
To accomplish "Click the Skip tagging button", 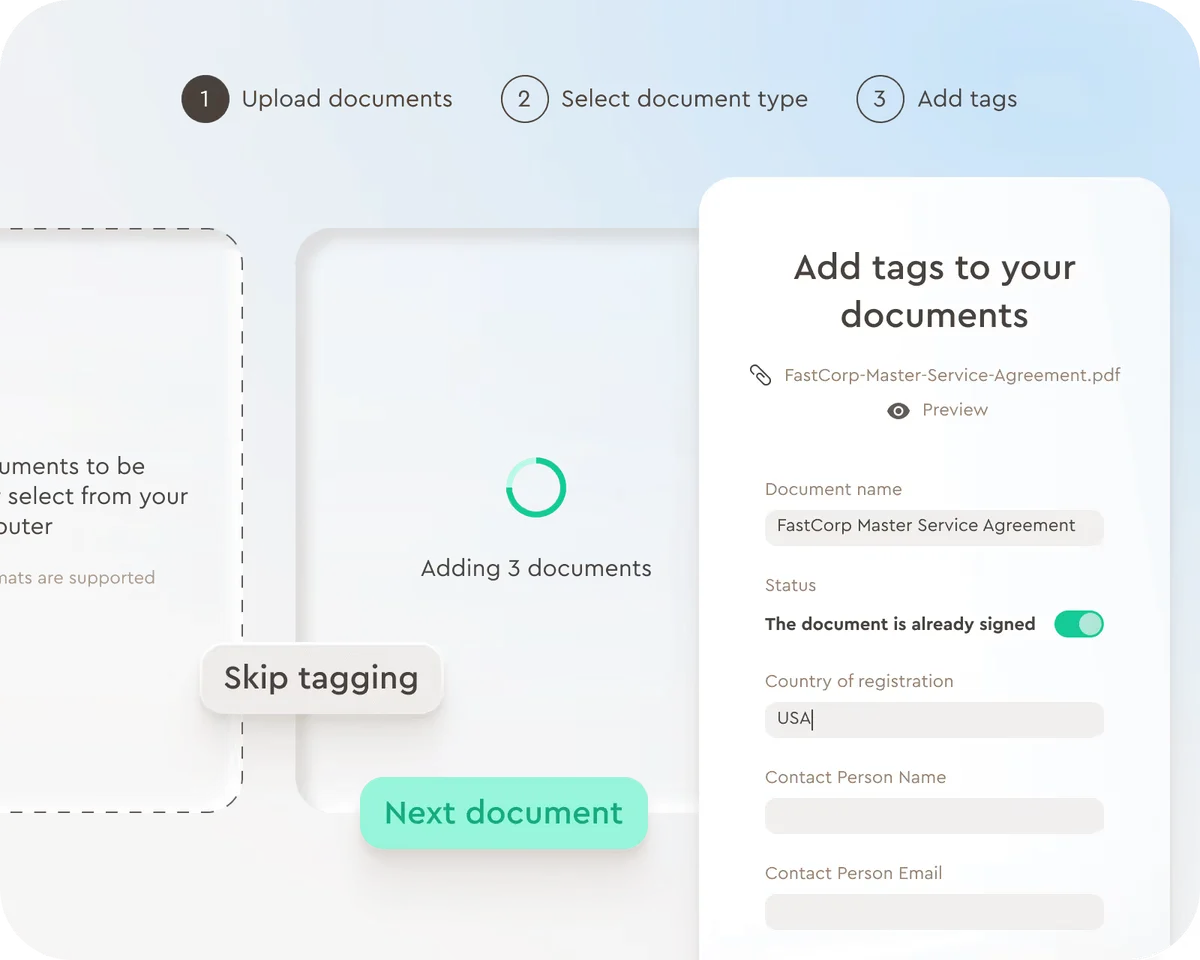I will [320, 678].
